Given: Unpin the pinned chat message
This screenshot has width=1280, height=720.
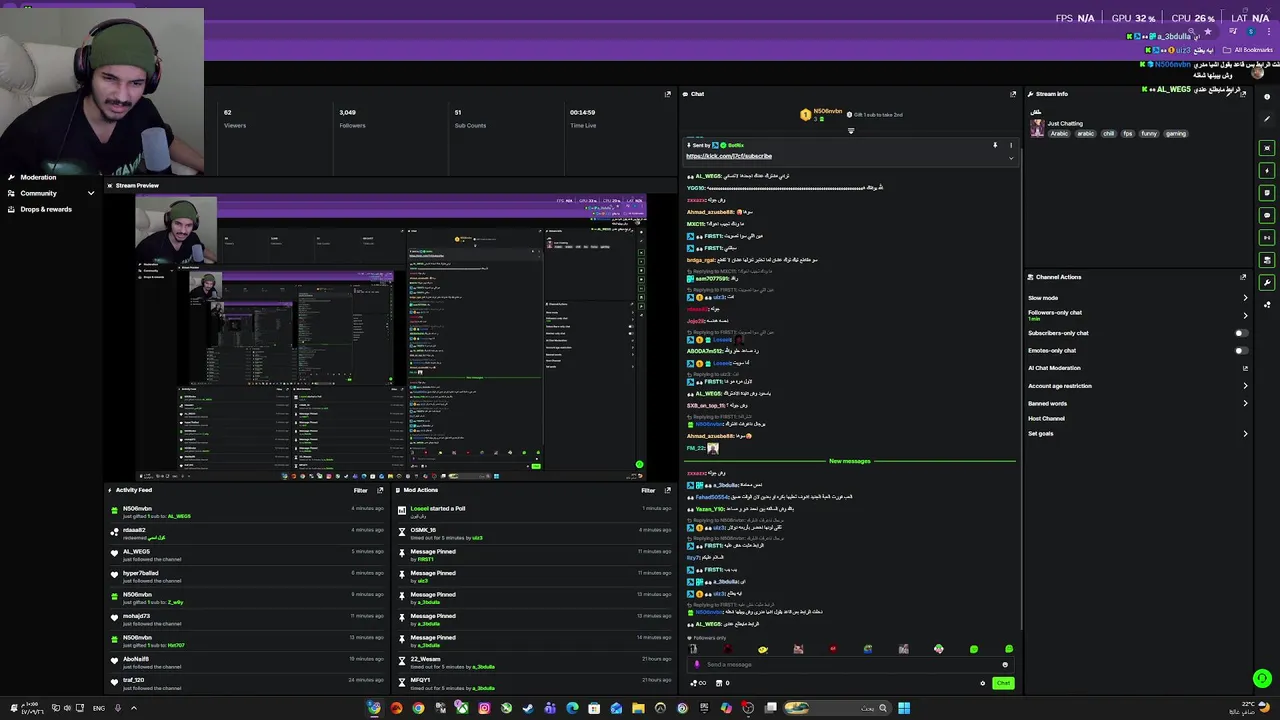Looking at the screenshot, I should [x=995, y=145].
